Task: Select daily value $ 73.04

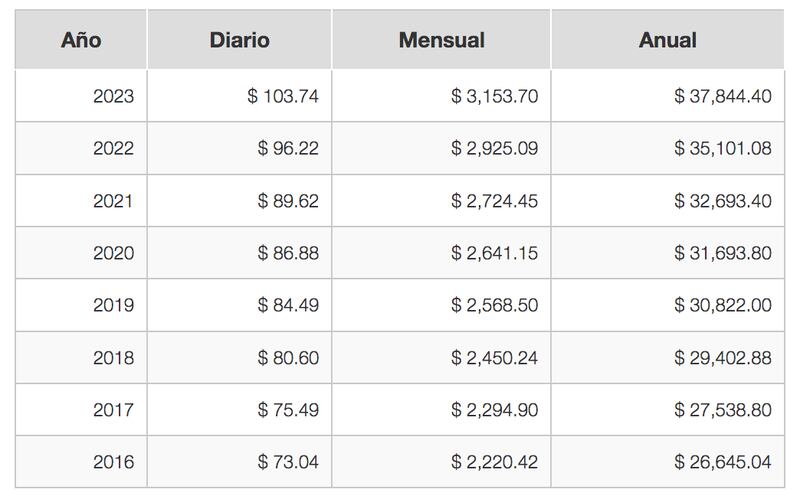Action: point(288,462)
